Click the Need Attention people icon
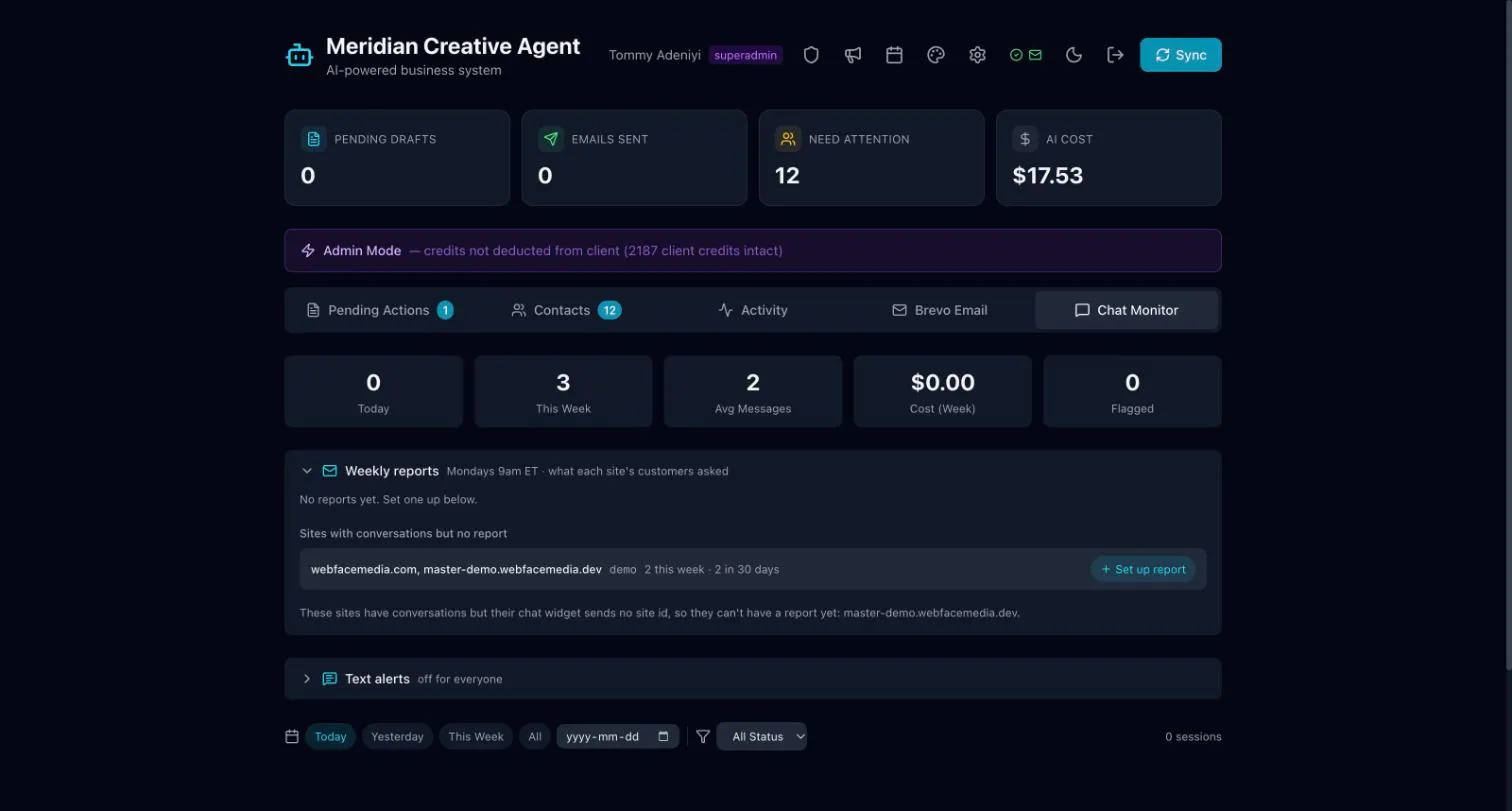 coord(788,139)
